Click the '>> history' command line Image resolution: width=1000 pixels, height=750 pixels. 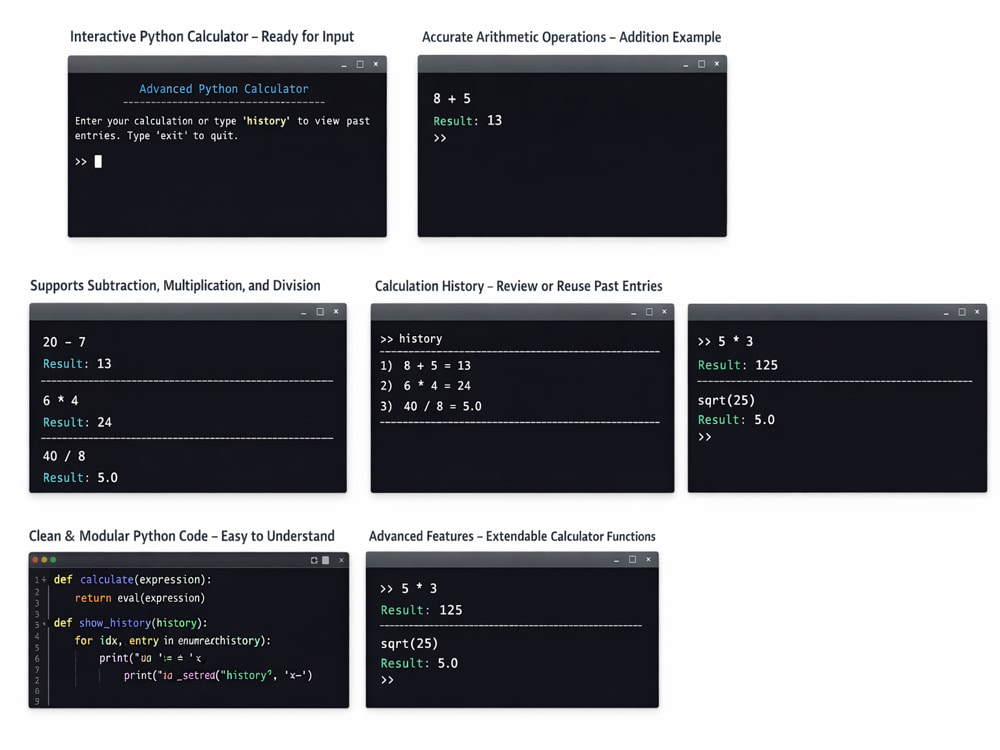411,339
